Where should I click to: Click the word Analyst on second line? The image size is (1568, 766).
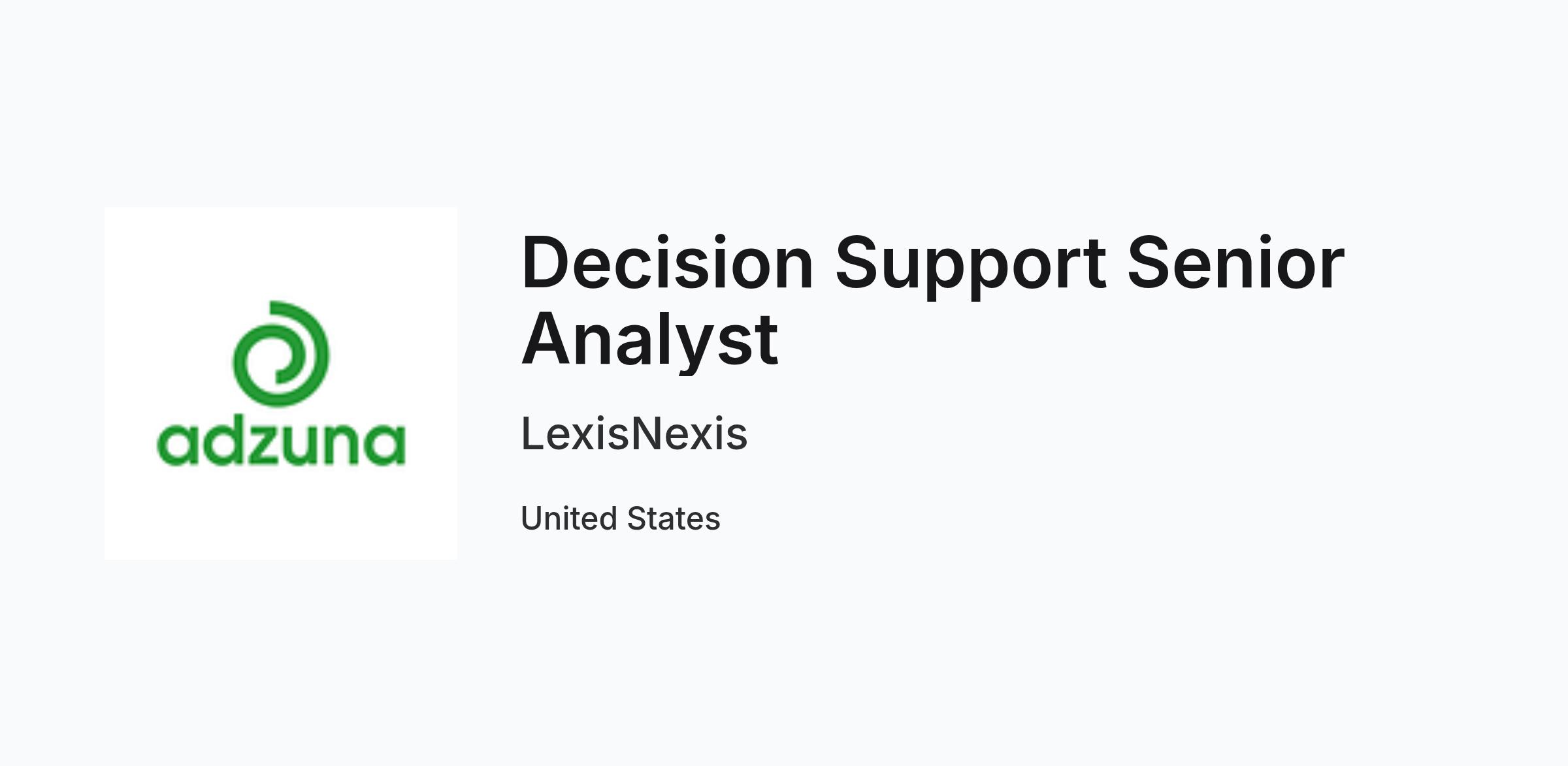[x=649, y=340]
